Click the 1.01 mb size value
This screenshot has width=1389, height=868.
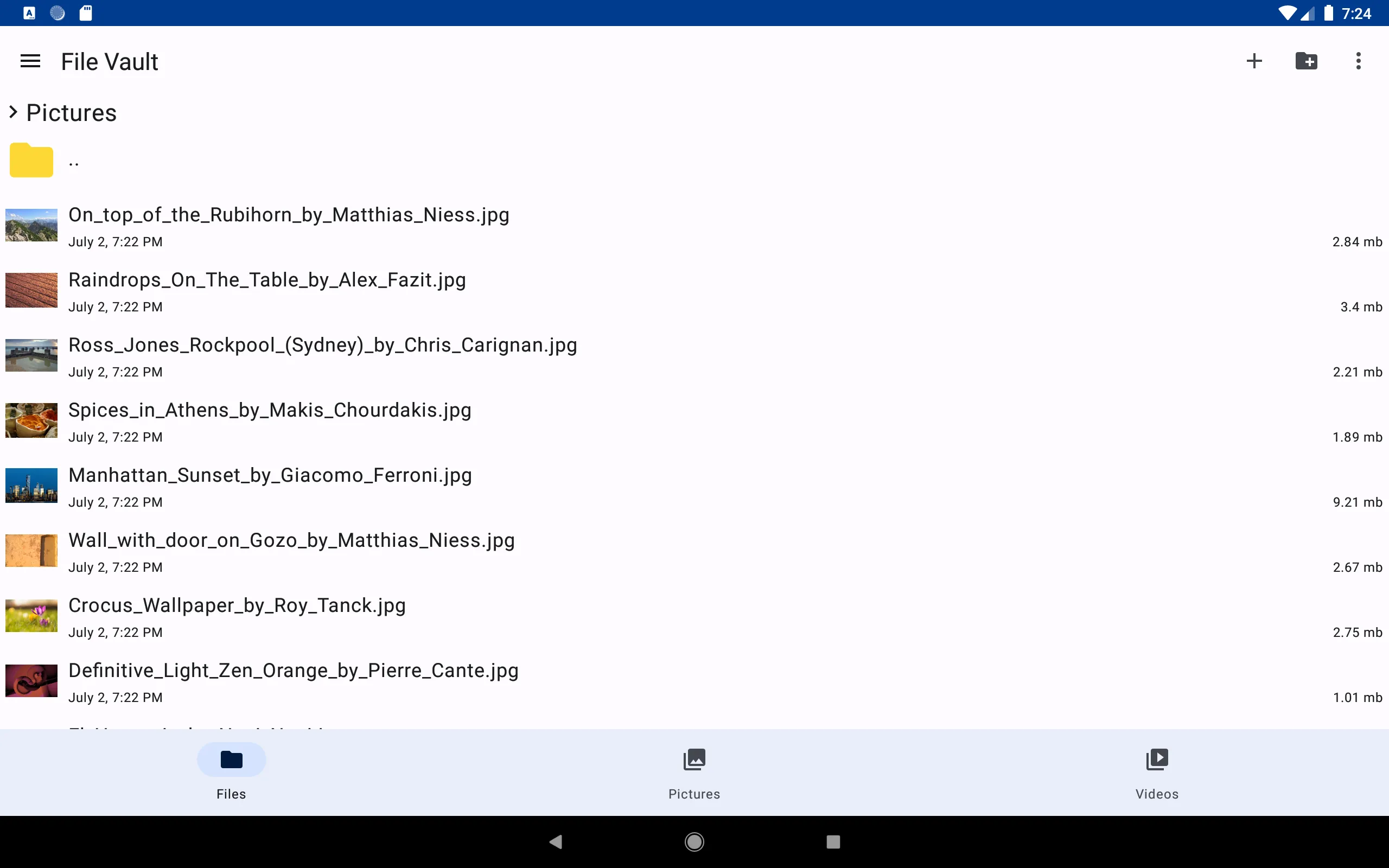[x=1358, y=698]
